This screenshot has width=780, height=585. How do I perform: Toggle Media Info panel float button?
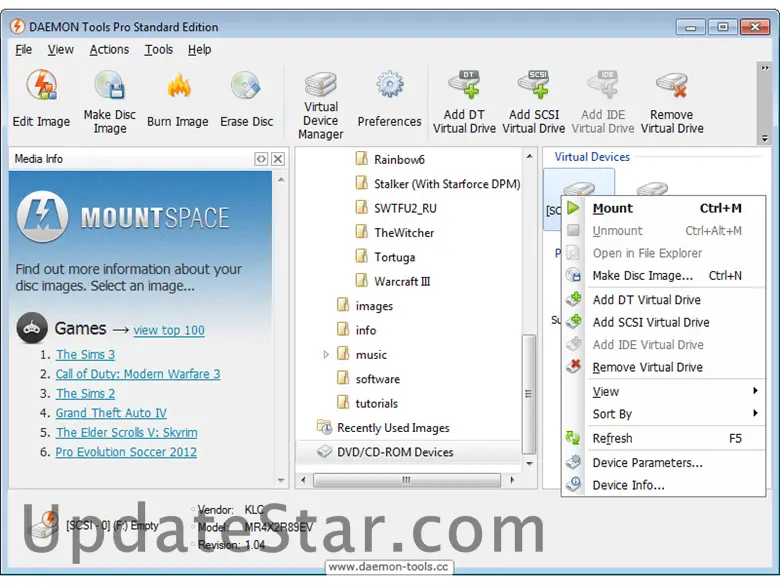click(x=261, y=159)
